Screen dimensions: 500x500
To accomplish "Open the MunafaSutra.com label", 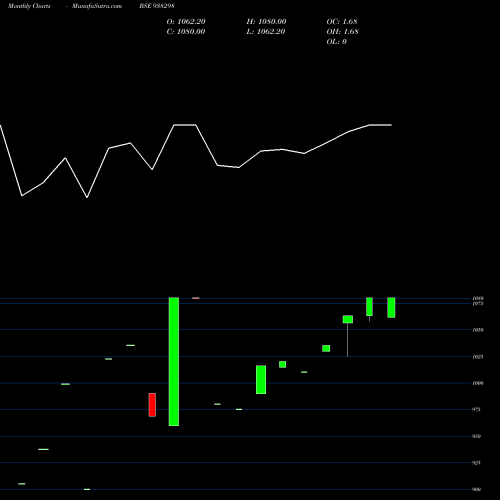I will click(x=97, y=6).
